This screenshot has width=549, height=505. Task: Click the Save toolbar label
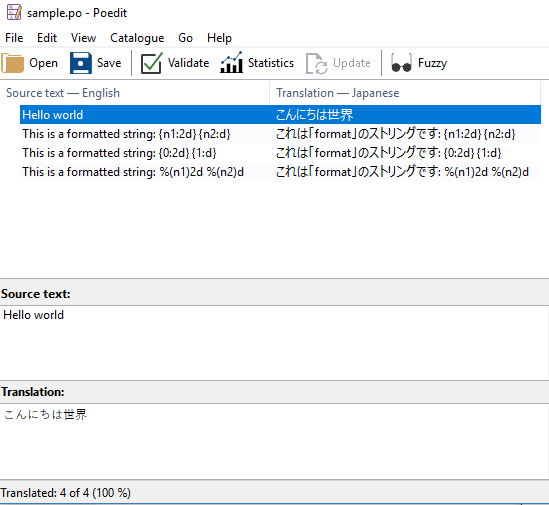point(109,63)
